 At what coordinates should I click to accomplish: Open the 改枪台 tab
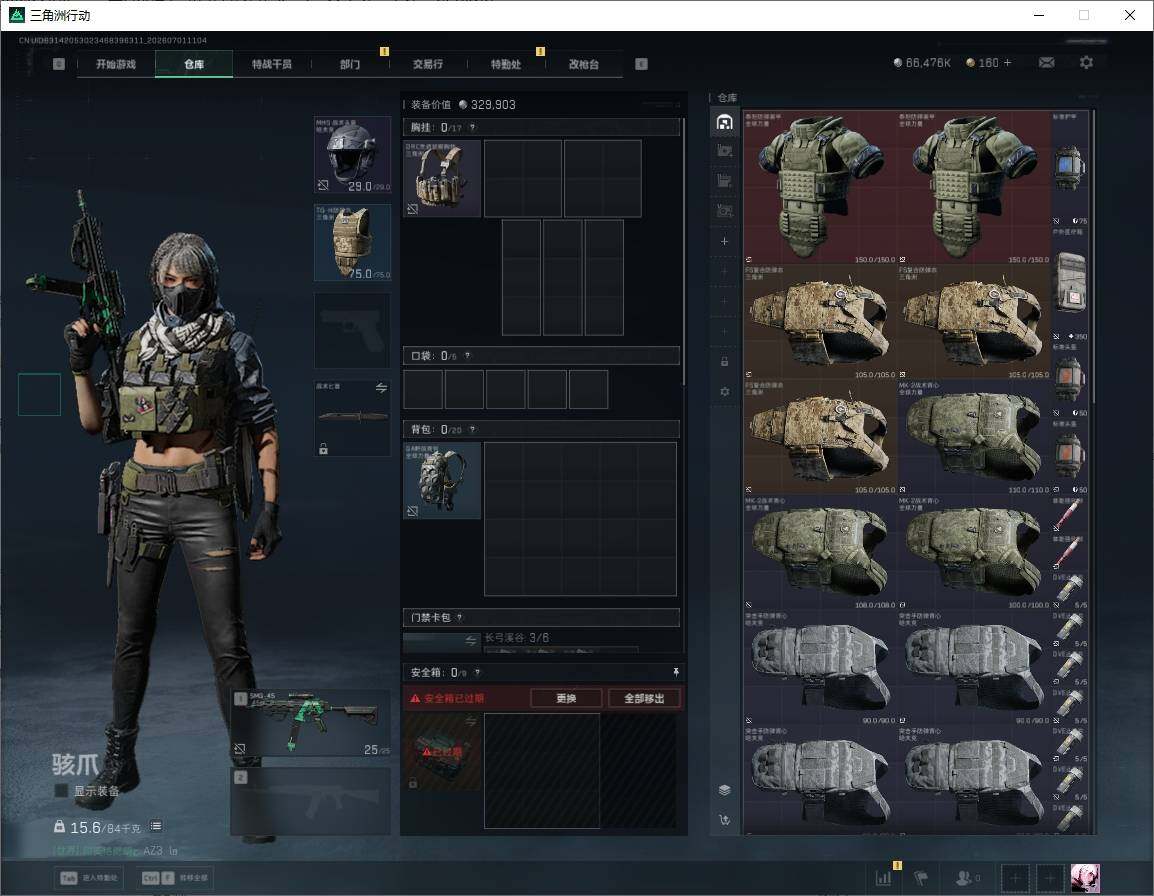click(x=584, y=64)
